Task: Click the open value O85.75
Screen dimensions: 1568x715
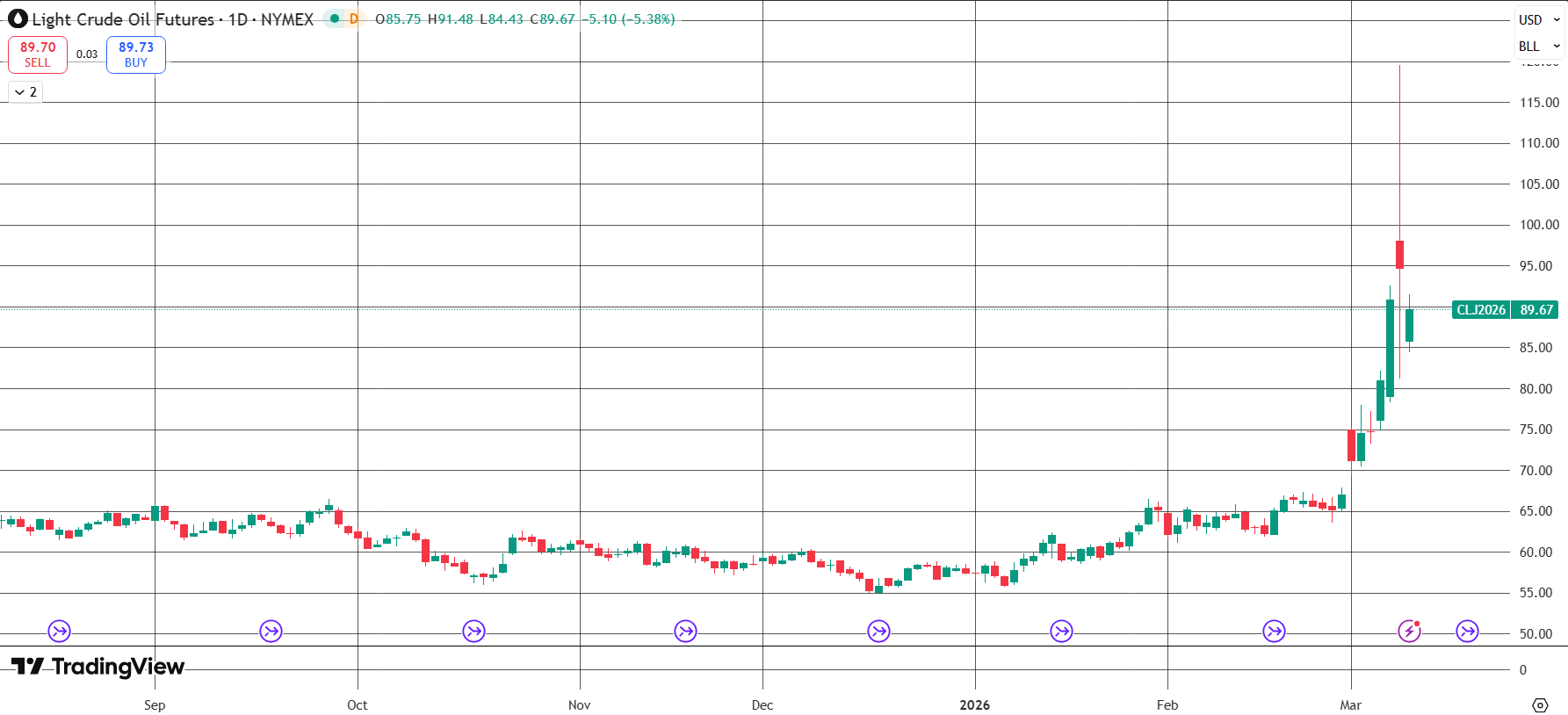Action: pos(398,19)
